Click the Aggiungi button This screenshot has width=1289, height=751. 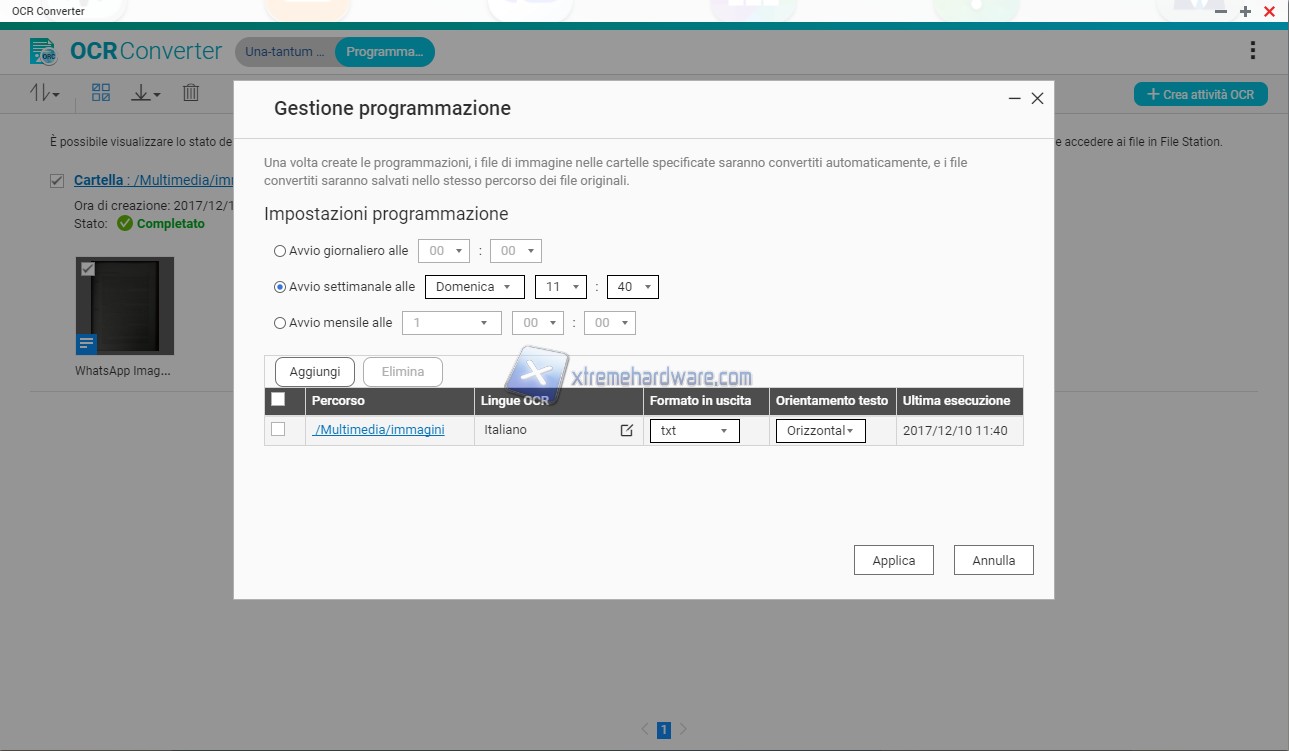coord(315,372)
